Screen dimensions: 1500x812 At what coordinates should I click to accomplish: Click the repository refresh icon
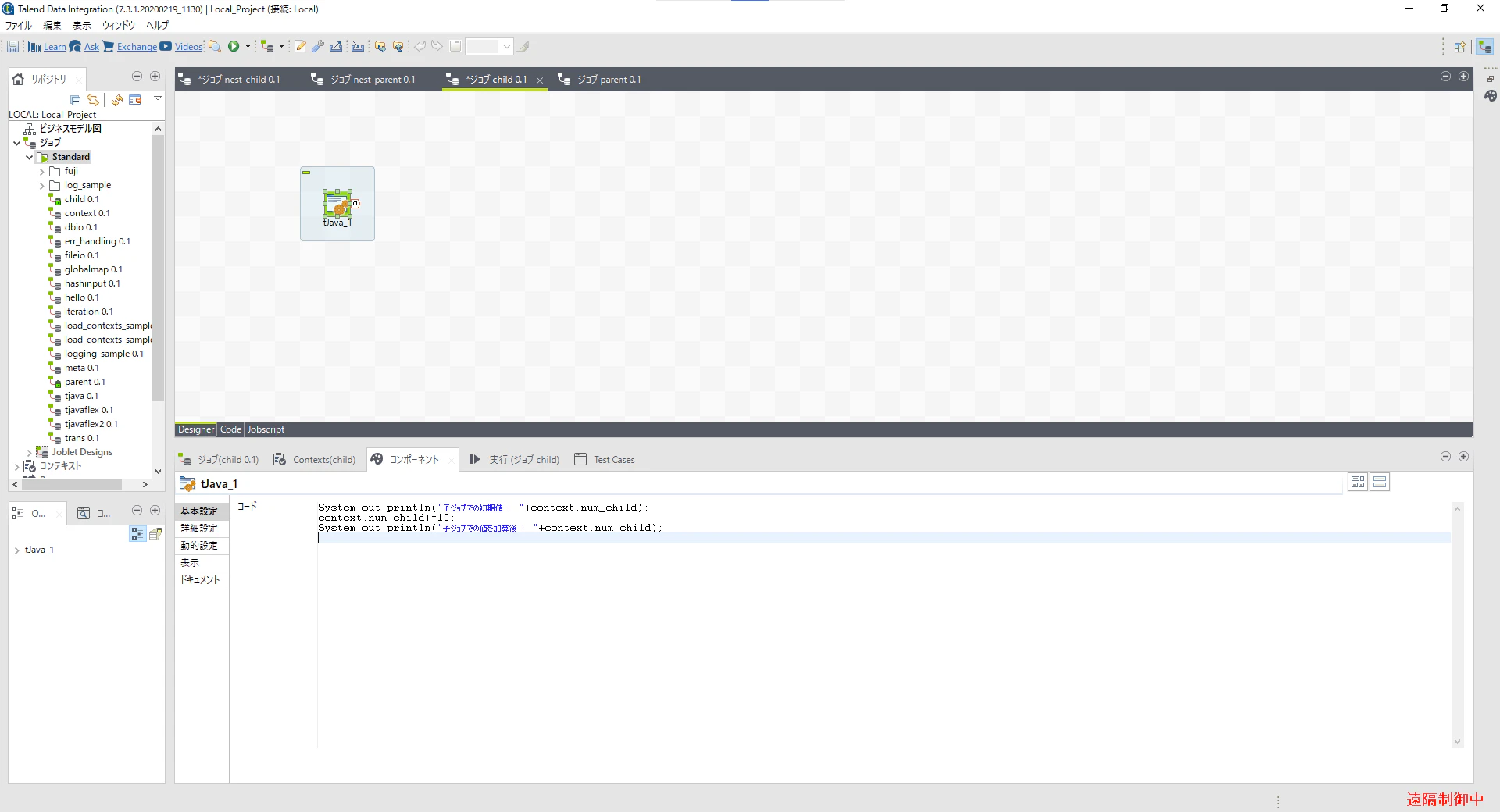pyautogui.click(x=116, y=100)
